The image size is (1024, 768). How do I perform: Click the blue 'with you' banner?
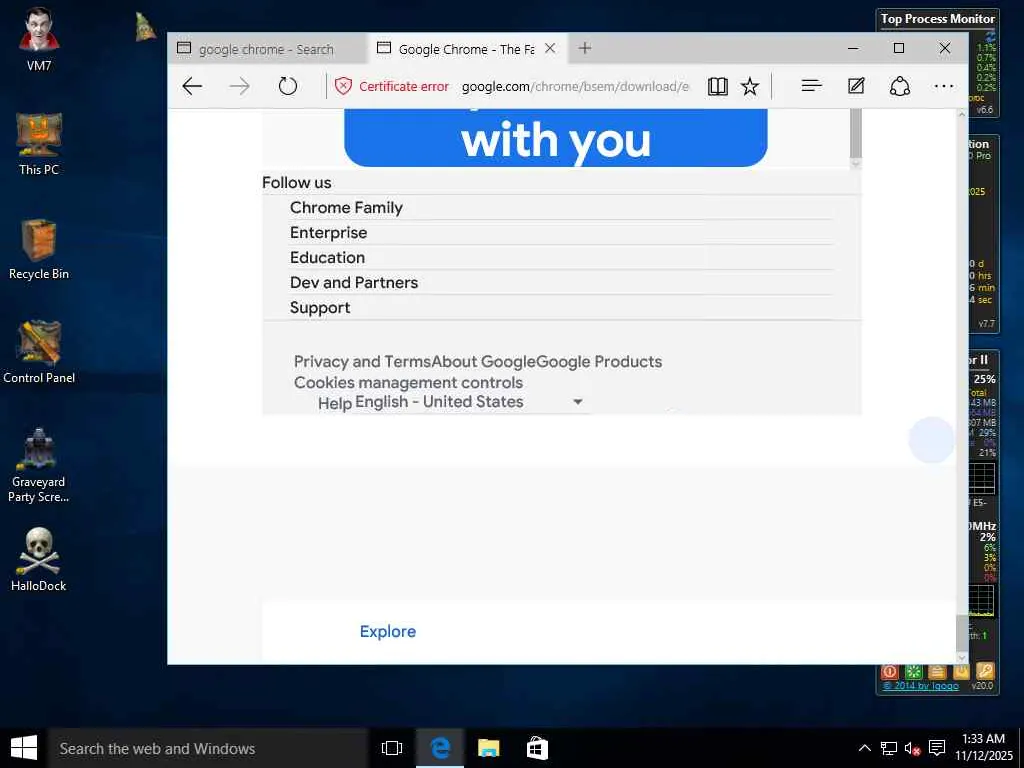(x=556, y=138)
